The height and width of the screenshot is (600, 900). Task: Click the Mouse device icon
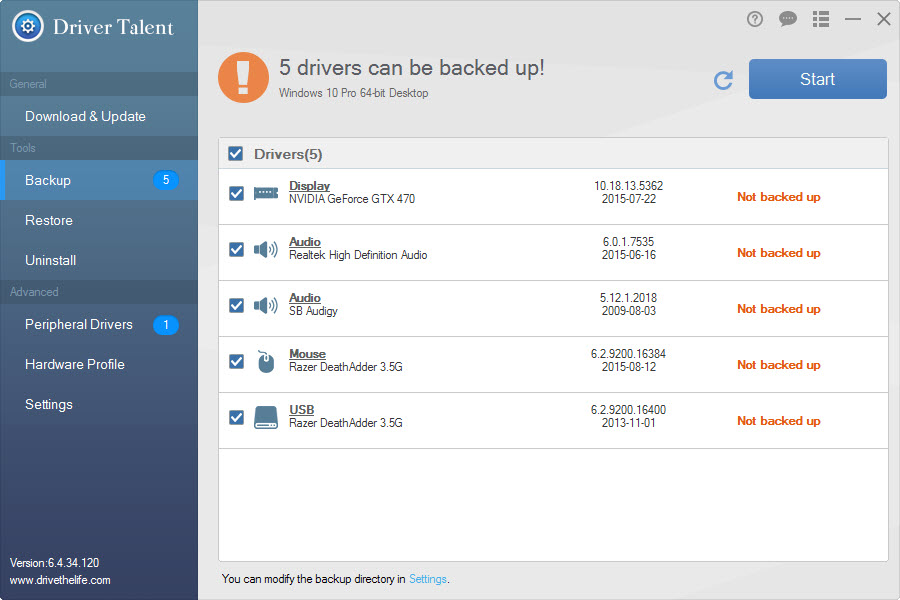pos(266,361)
